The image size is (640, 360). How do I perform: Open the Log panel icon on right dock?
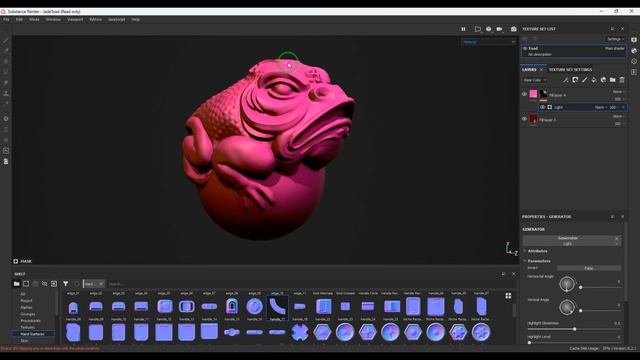pos(634,72)
